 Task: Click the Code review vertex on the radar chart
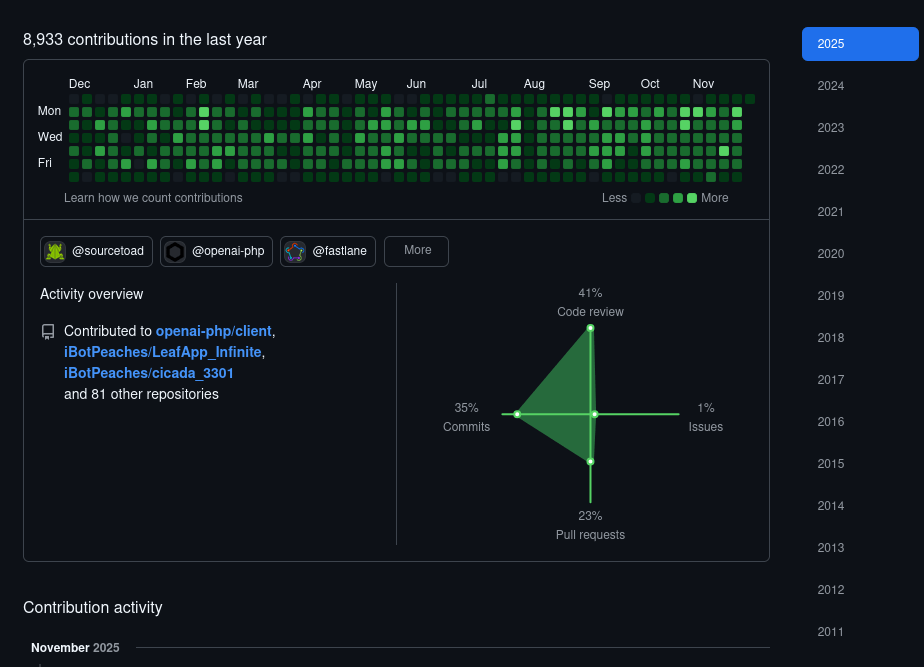click(590, 327)
